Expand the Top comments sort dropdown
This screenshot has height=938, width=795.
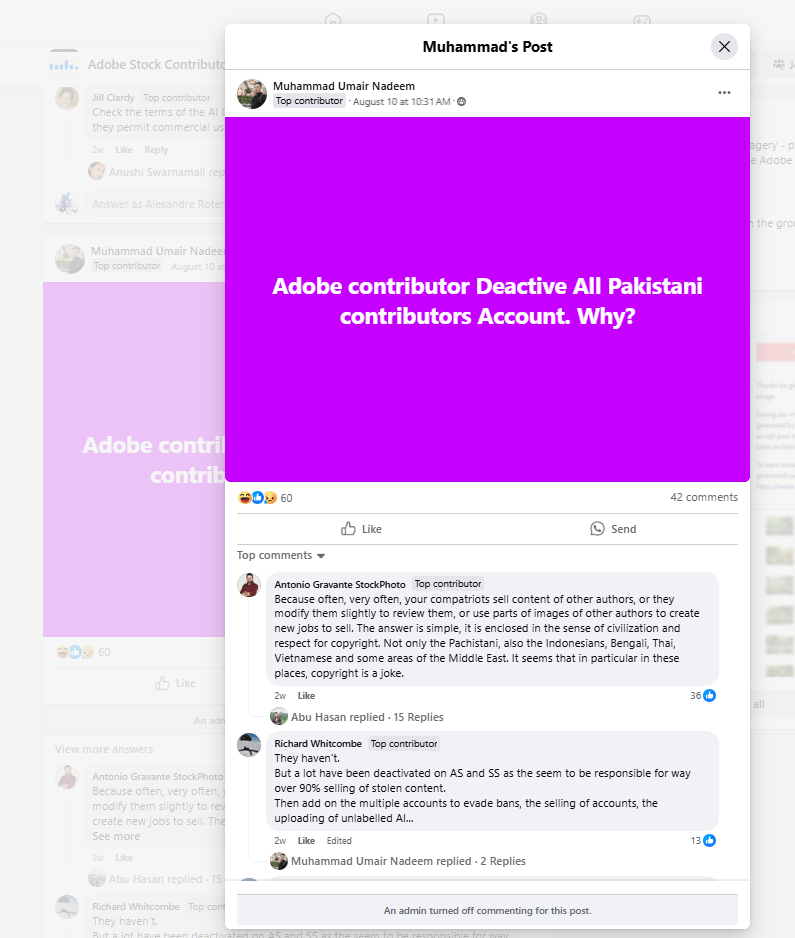pos(281,555)
